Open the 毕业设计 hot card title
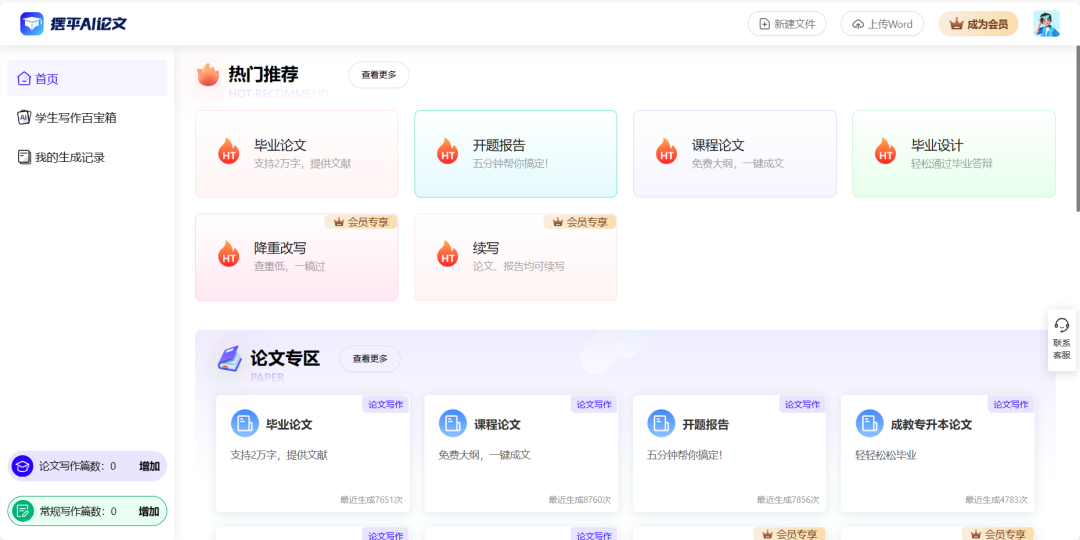This screenshot has width=1080, height=540. tap(937, 145)
